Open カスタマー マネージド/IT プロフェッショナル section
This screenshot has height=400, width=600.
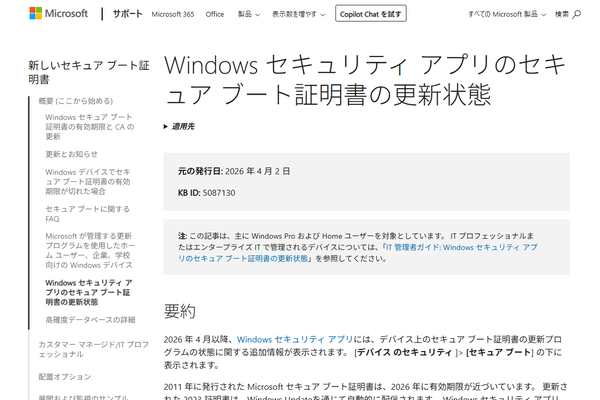tap(94, 349)
